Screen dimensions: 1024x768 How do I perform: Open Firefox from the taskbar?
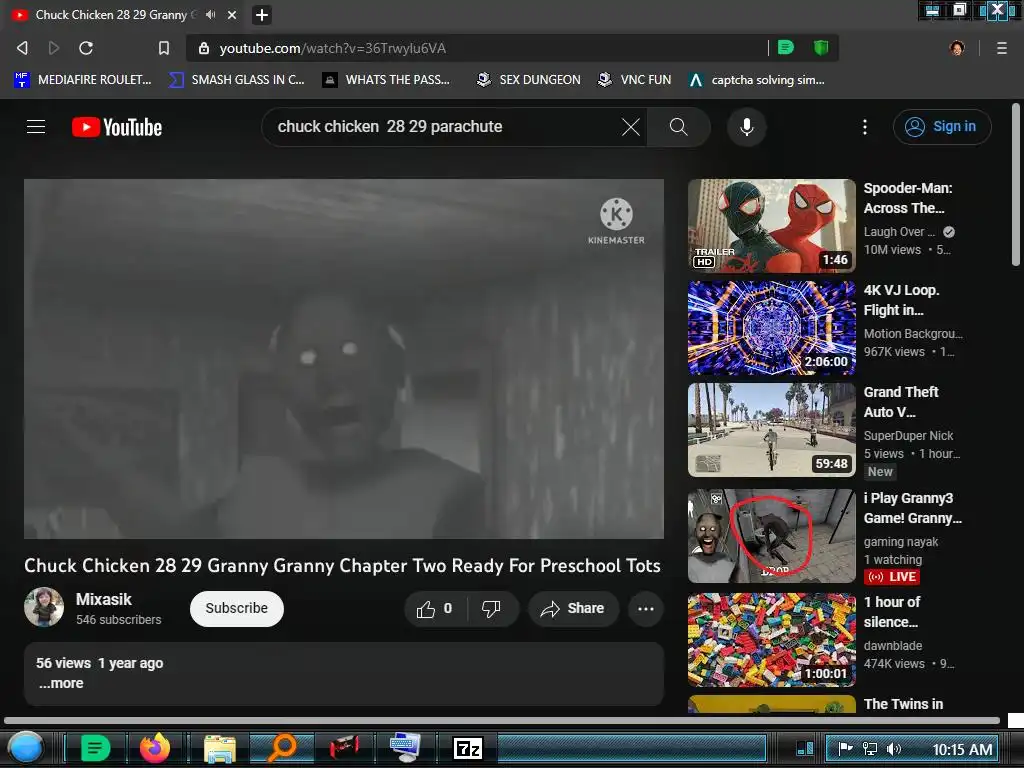point(155,748)
